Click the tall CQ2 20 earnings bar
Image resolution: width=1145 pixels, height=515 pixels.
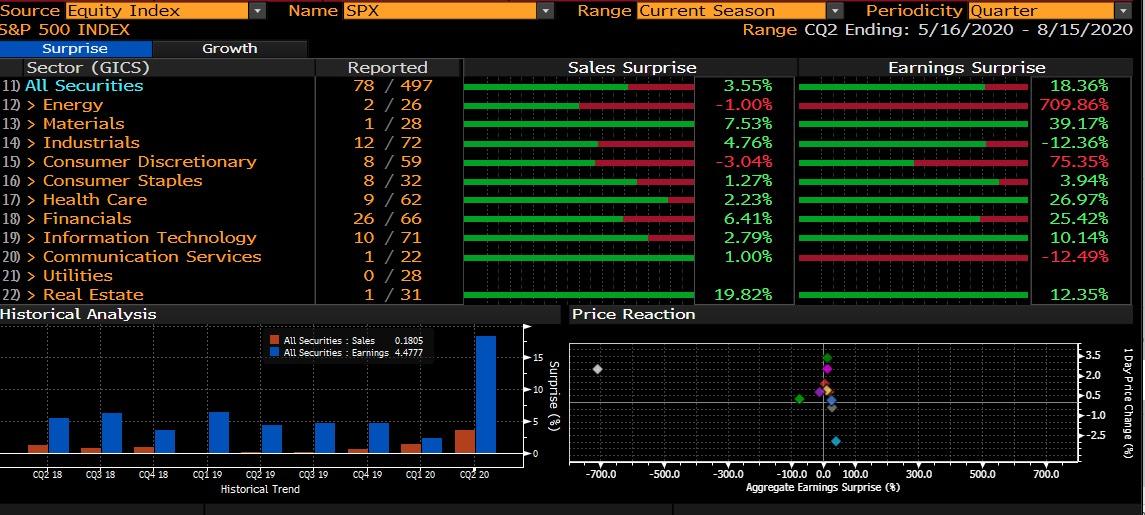[486, 394]
